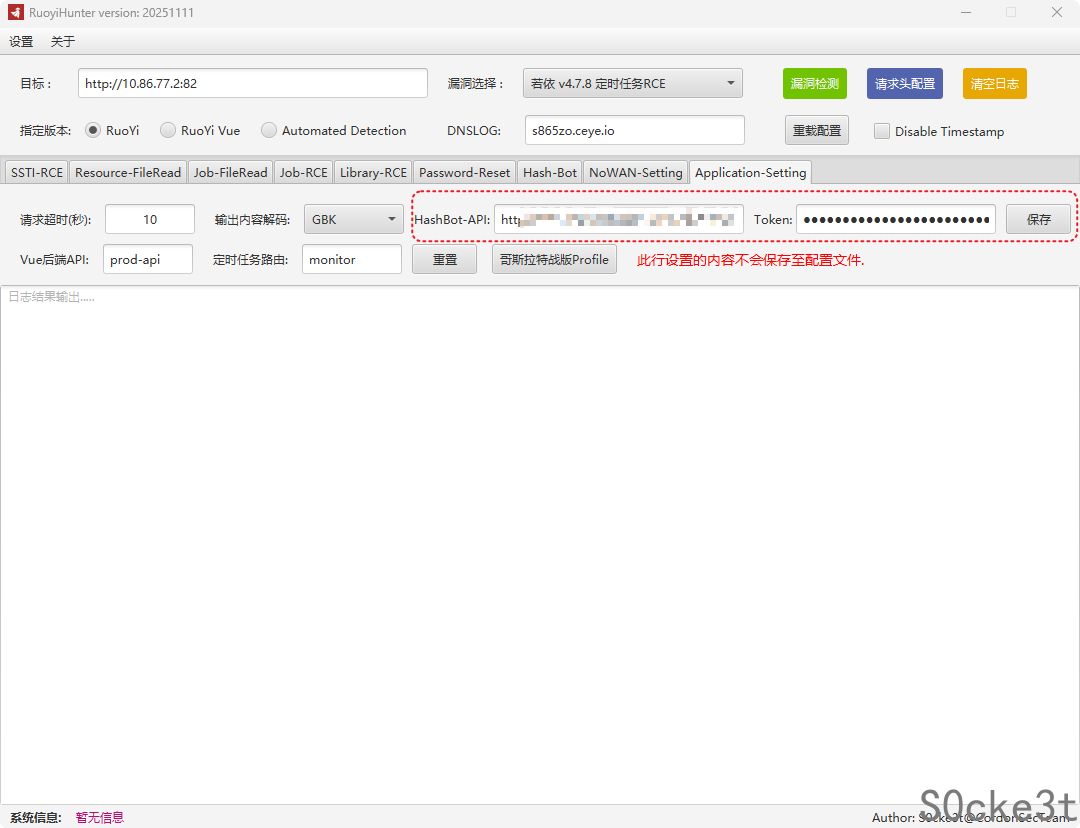Switch to the Resource-FileRead tab
1080x828 pixels.
(128, 172)
